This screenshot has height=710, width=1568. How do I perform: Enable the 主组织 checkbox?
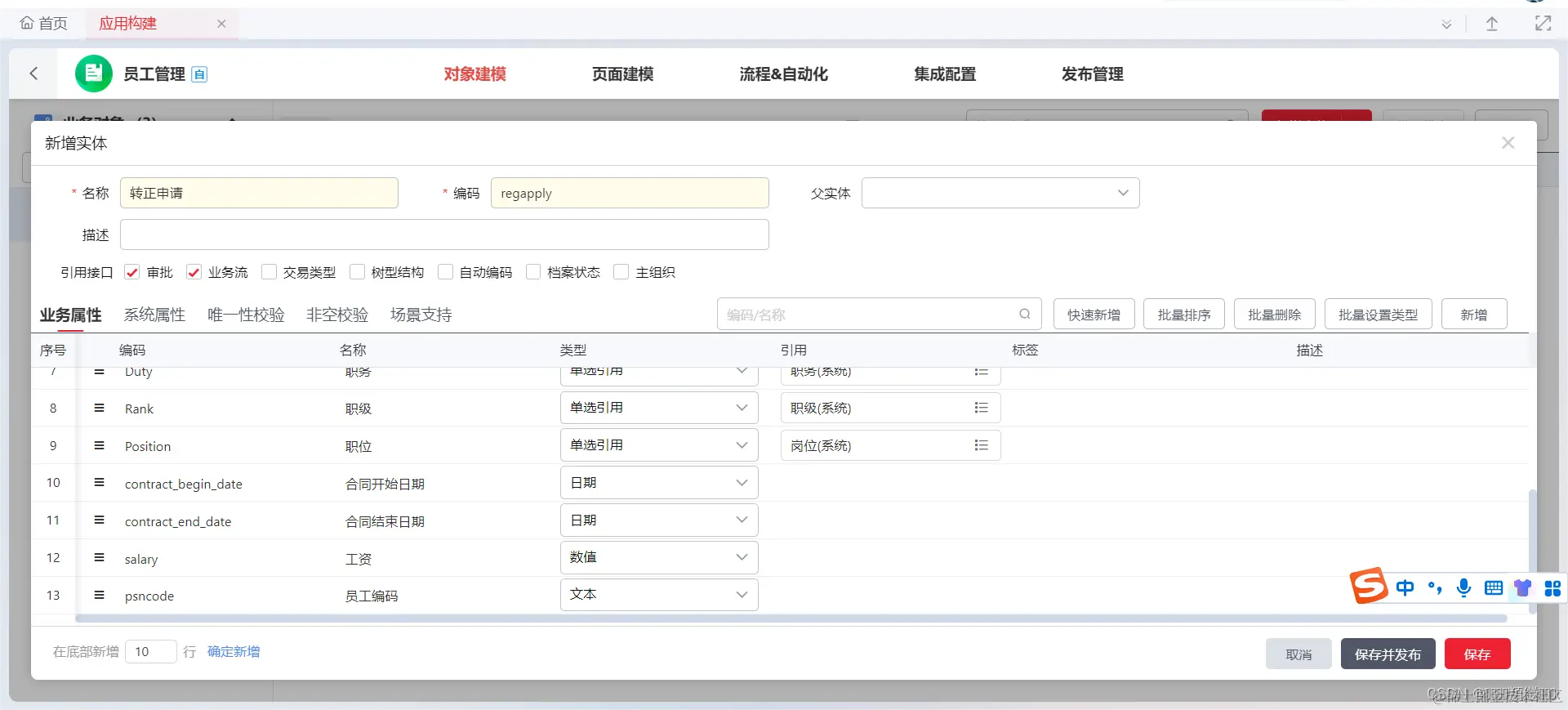coord(621,272)
